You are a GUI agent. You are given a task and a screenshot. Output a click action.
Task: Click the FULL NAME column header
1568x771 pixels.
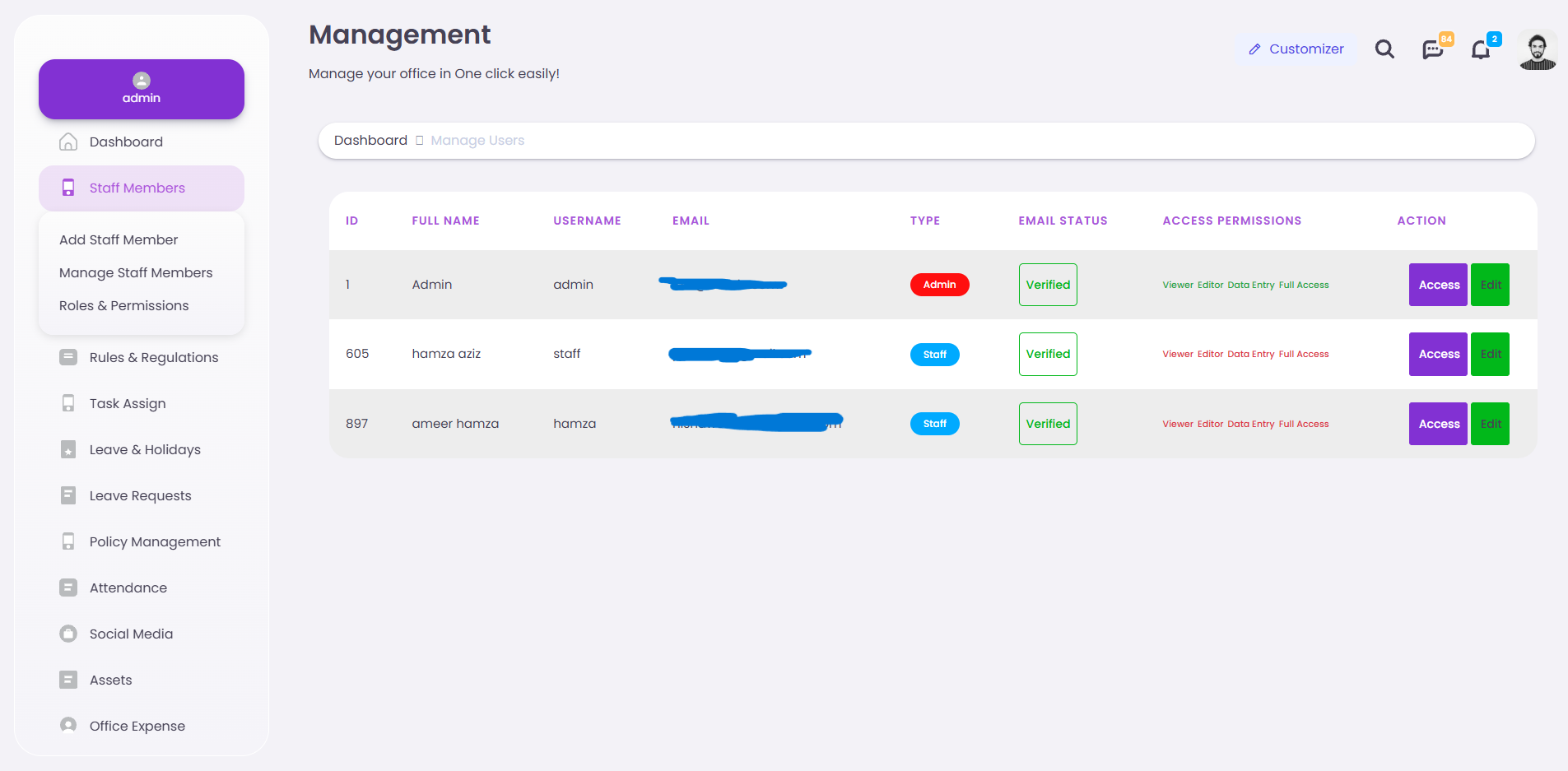445,221
